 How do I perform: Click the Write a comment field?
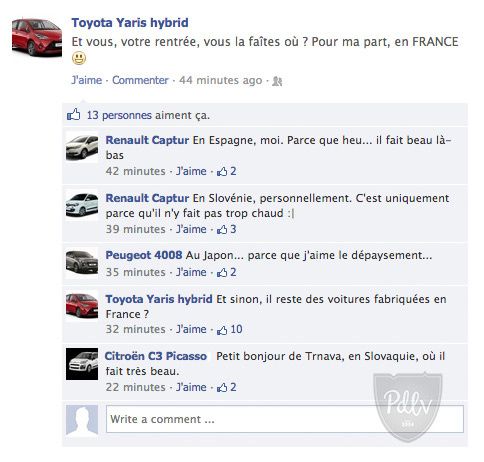click(285, 419)
